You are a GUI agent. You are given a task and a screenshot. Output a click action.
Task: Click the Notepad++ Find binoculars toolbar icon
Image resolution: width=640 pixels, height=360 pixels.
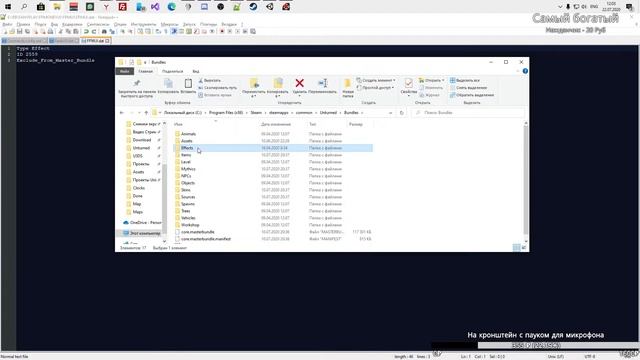[x=104, y=31]
